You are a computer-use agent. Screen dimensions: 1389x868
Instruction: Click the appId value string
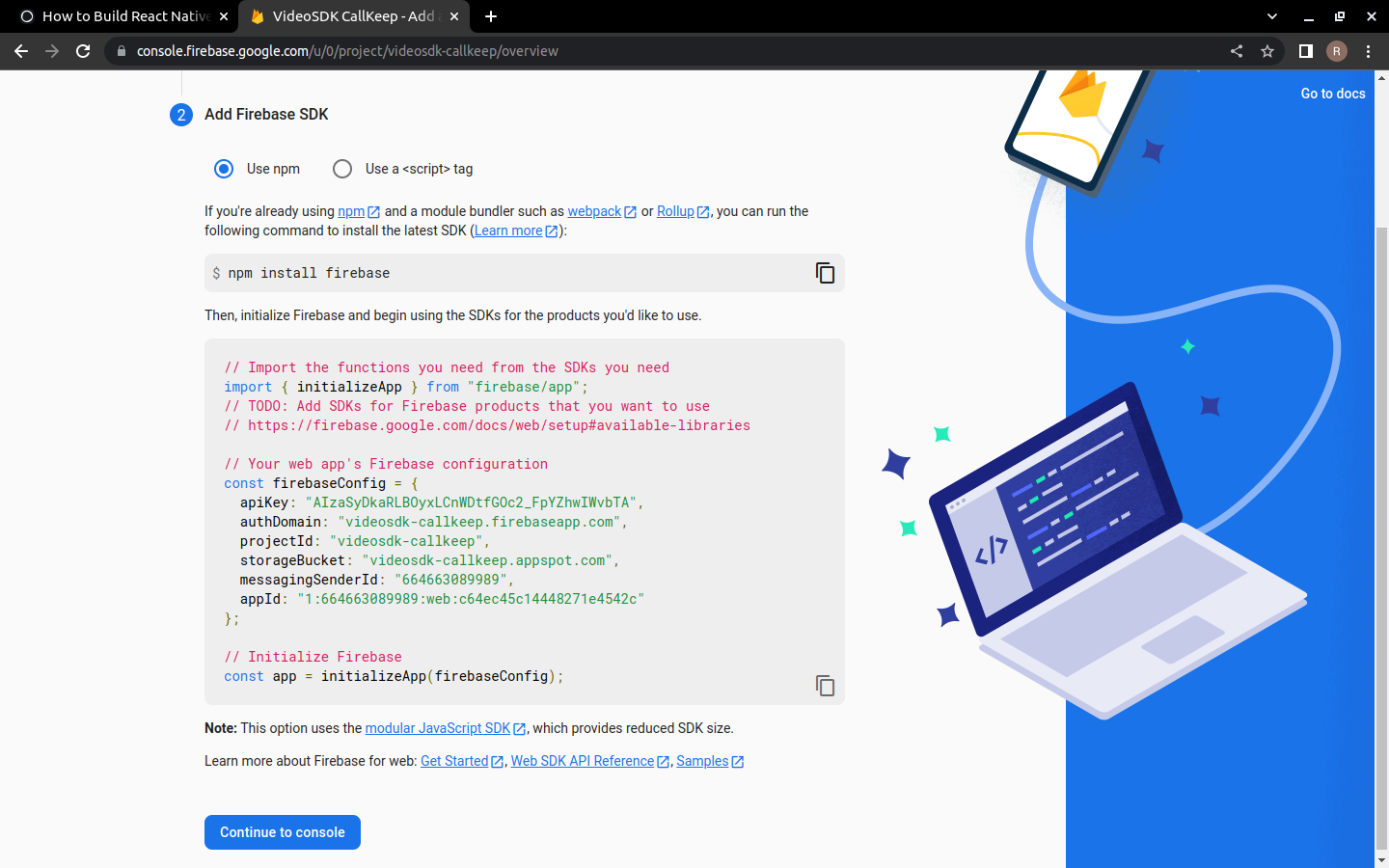coord(471,599)
